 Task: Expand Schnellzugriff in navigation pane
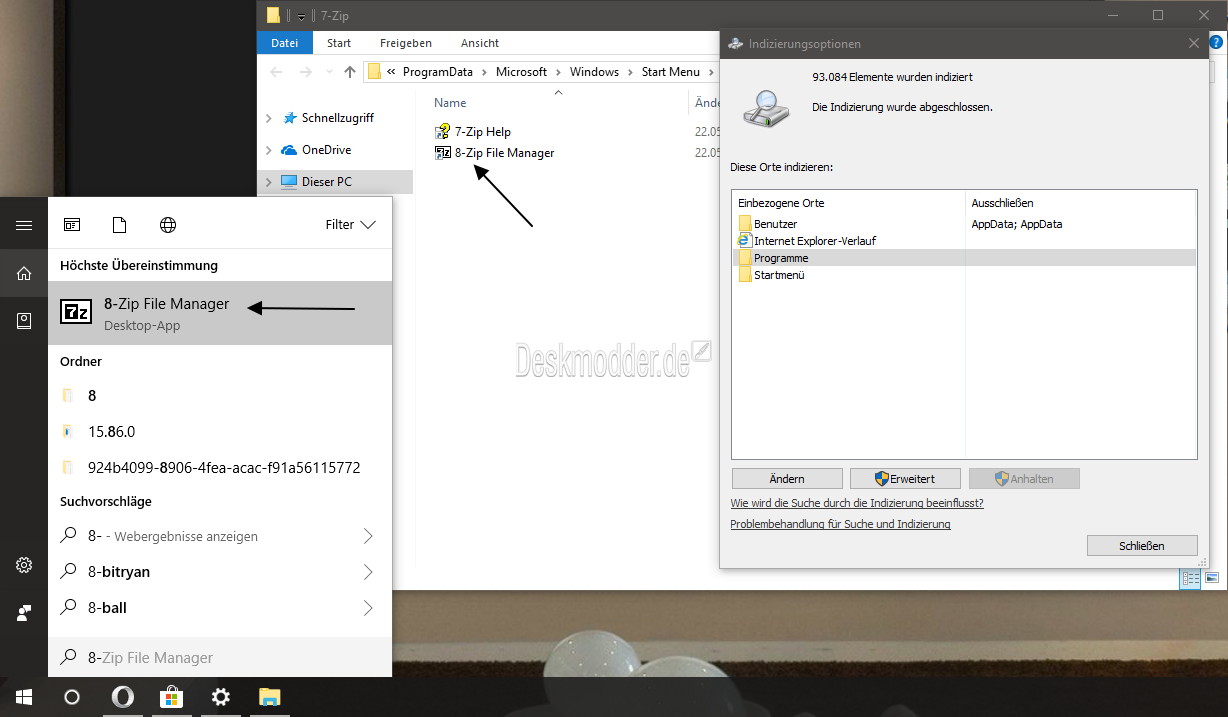[268, 118]
